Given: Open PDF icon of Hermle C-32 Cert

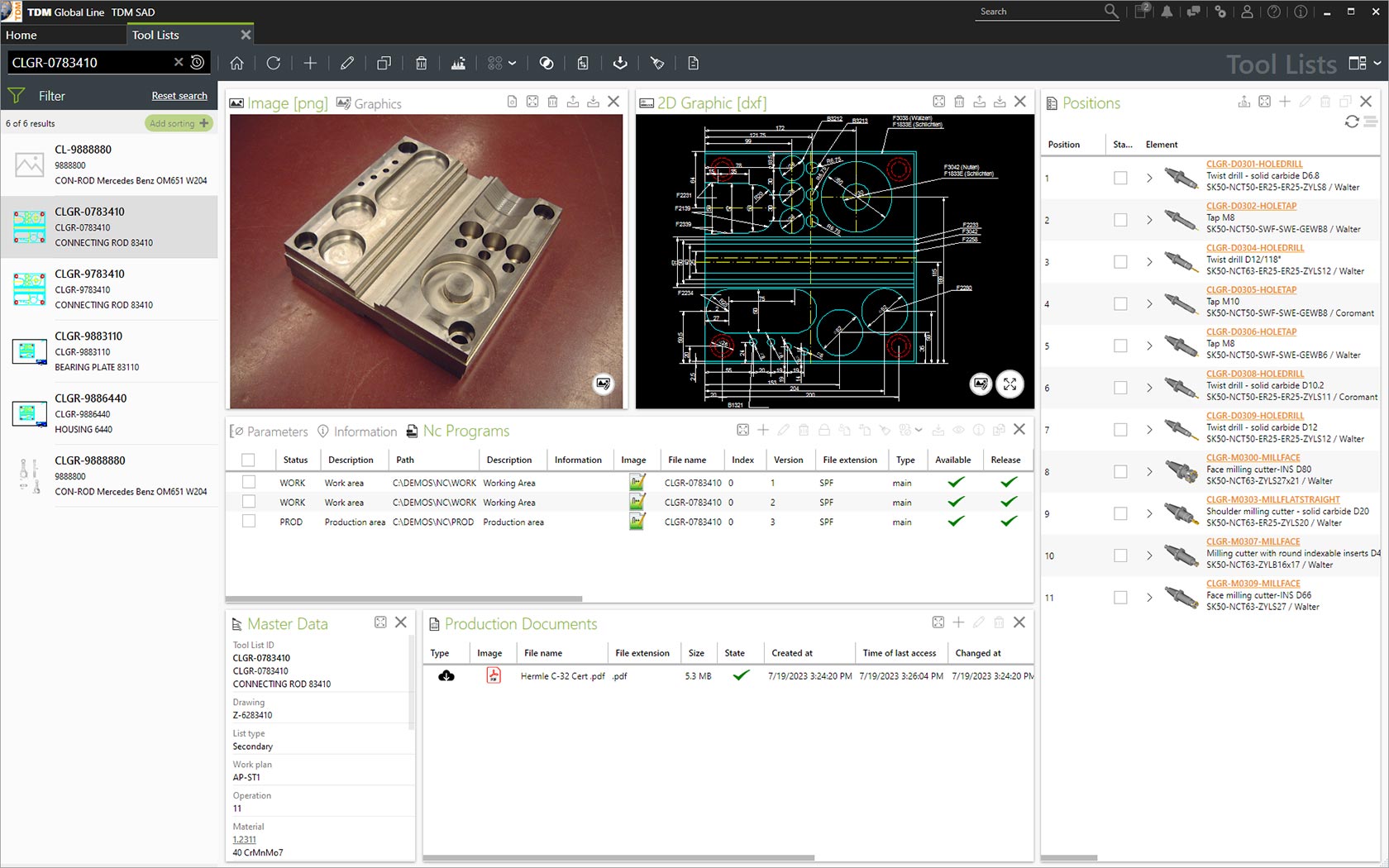Looking at the screenshot, I should pyautogui.click(x=494, y=675).
